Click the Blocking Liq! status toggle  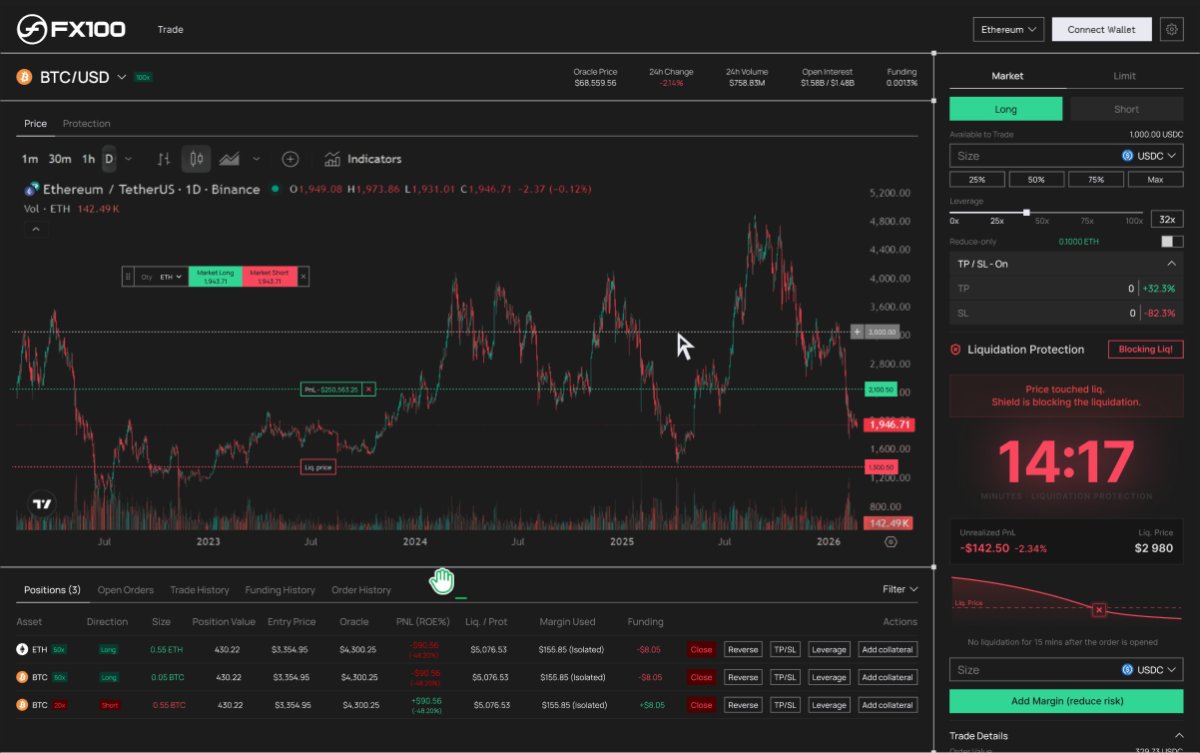(1145, 350)
